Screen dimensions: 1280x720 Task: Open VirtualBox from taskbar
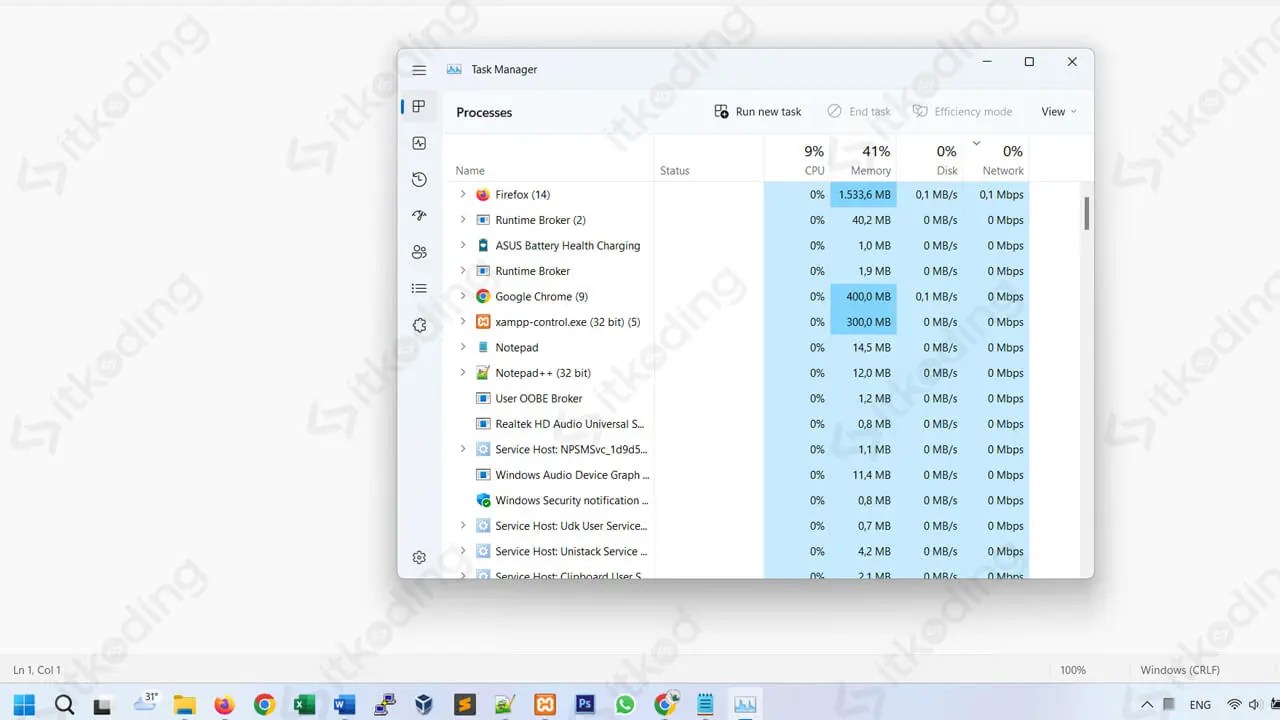pos(424,705)
